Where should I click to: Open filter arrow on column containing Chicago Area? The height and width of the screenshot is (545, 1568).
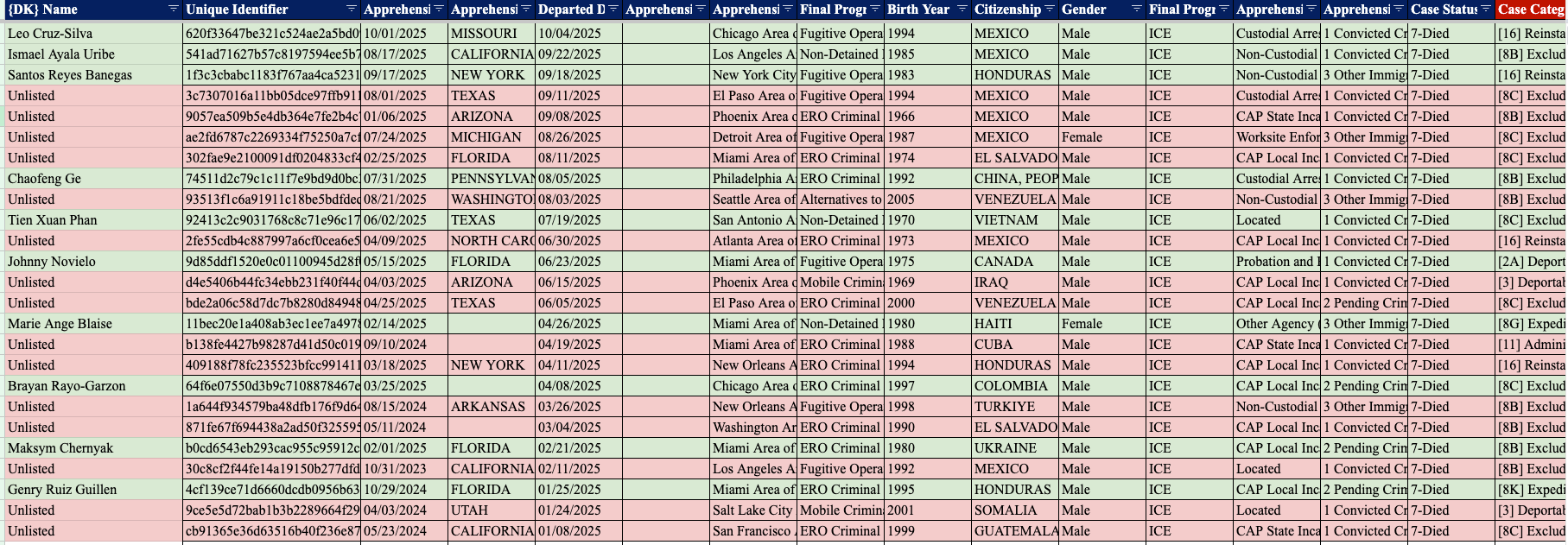(x=788, y=10)
